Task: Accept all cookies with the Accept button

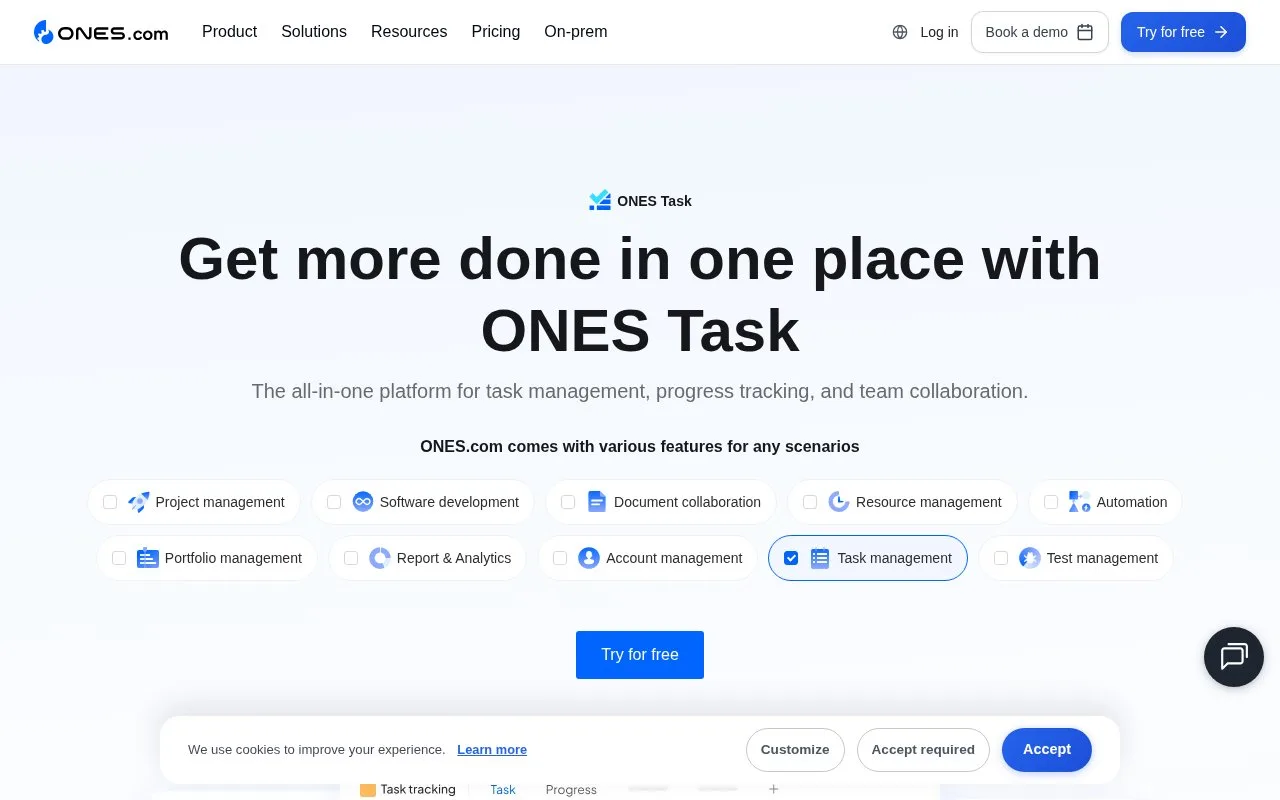Action: [1047, 750]
